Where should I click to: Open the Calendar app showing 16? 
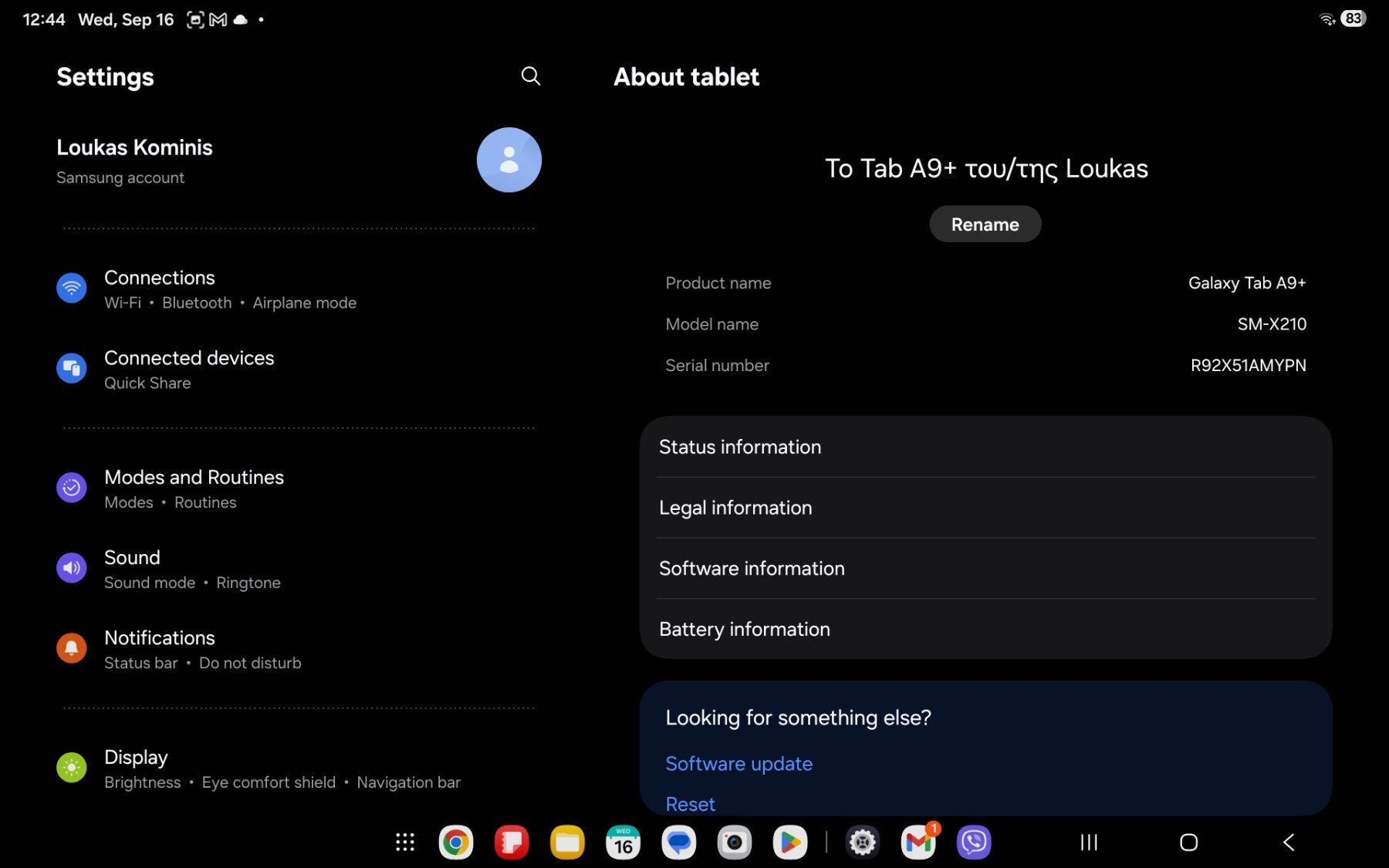coord(624,842)
